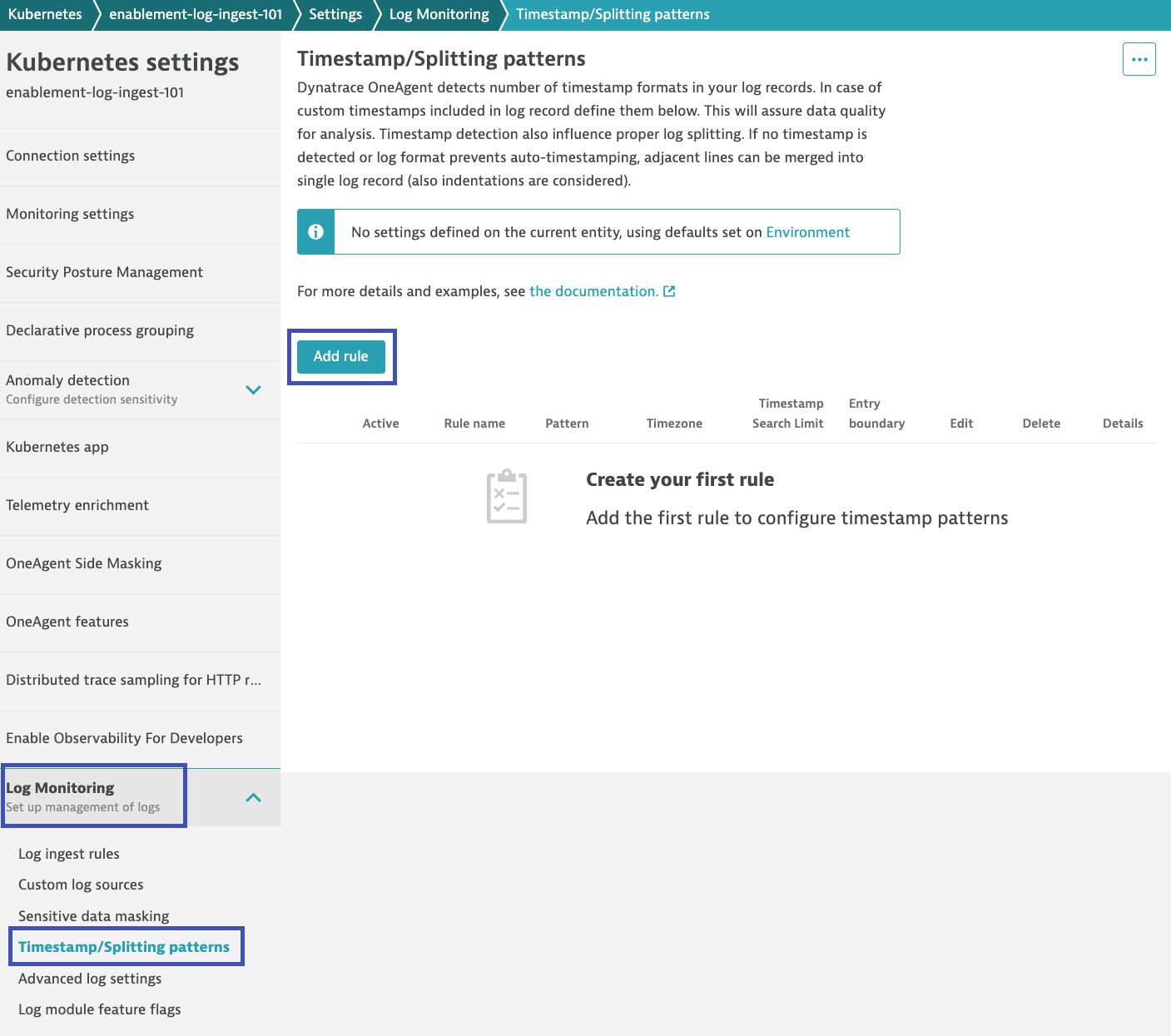Click the Entry boundary column header

[876, 414]
